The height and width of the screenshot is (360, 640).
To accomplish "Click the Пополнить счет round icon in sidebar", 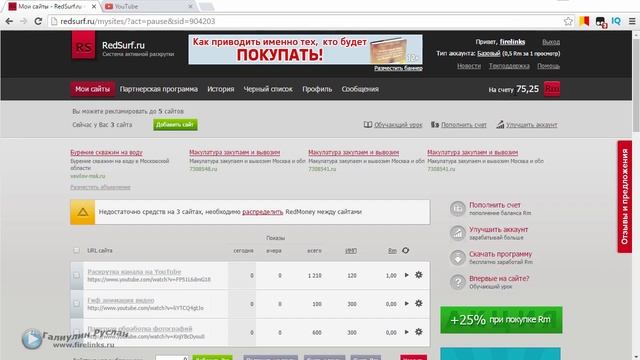I will (458, 209).
